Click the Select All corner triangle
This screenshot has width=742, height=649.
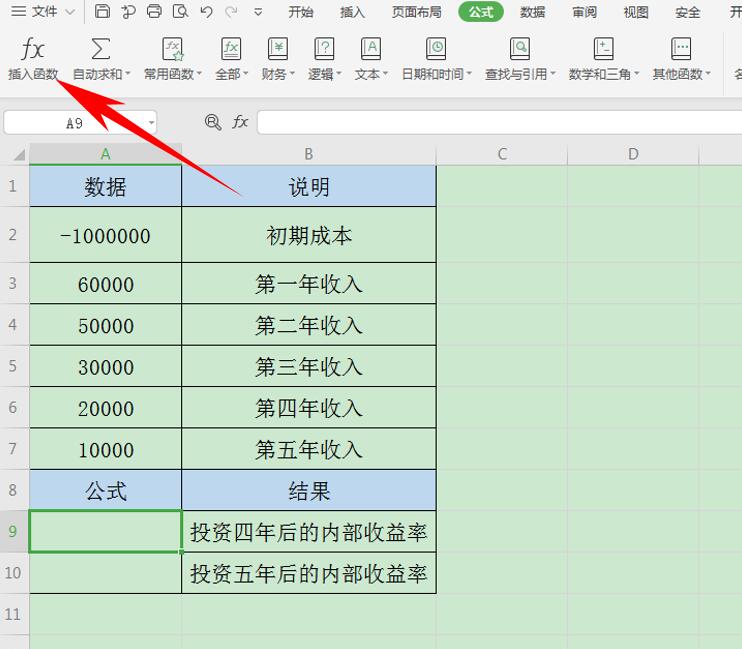pos(19,154)
